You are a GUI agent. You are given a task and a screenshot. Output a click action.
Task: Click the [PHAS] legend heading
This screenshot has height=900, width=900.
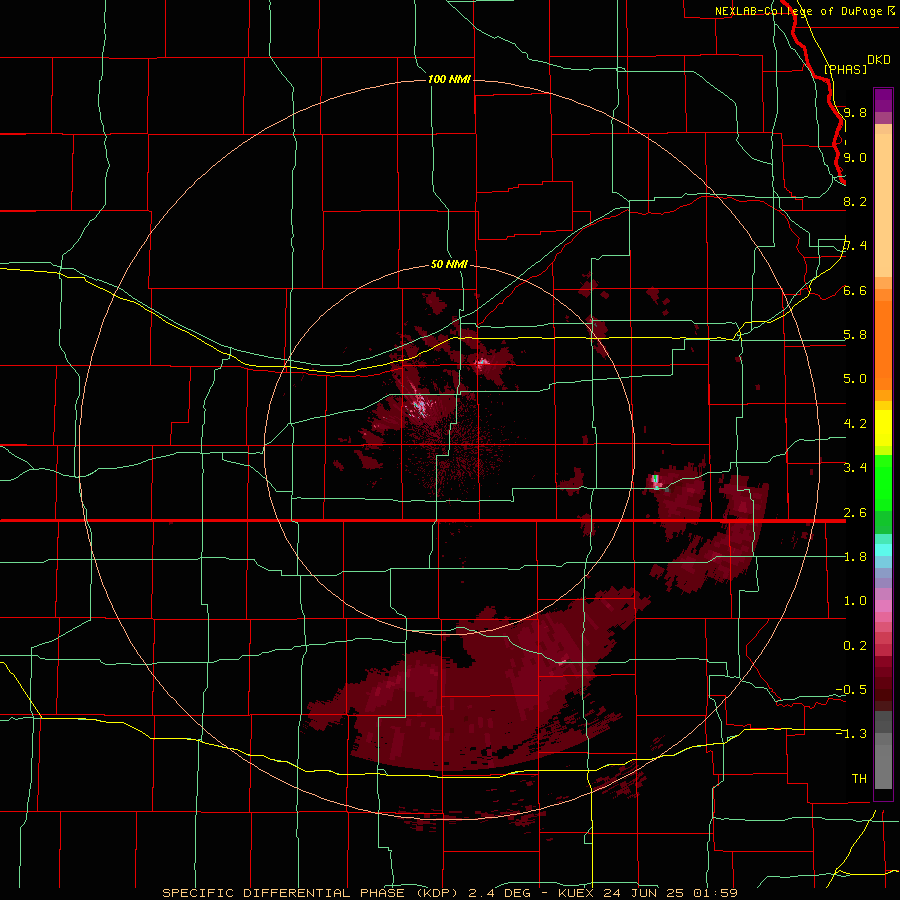click(x=845, y=69)
